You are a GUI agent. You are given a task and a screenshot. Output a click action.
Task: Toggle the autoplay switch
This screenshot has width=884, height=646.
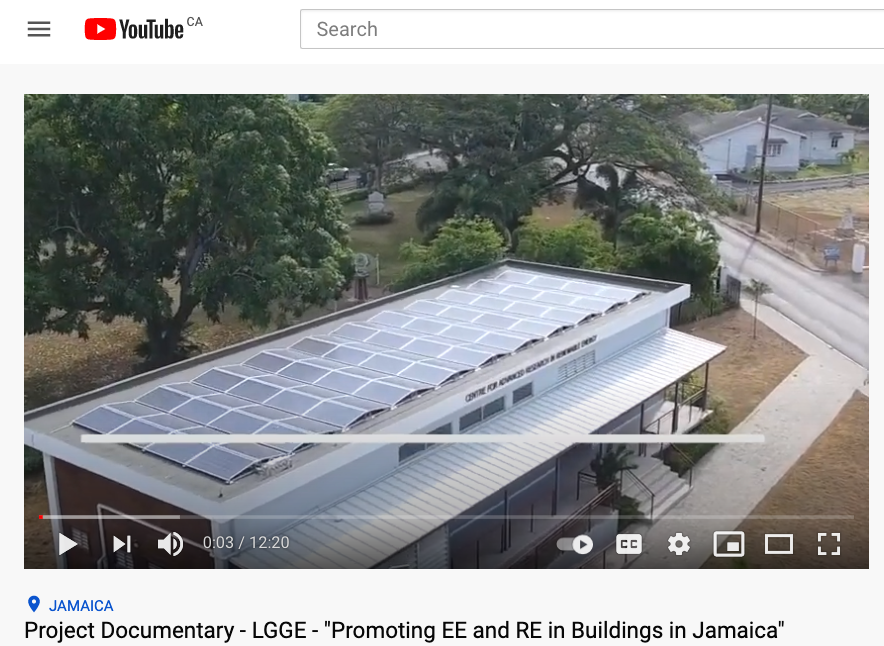tap(574, 545)
